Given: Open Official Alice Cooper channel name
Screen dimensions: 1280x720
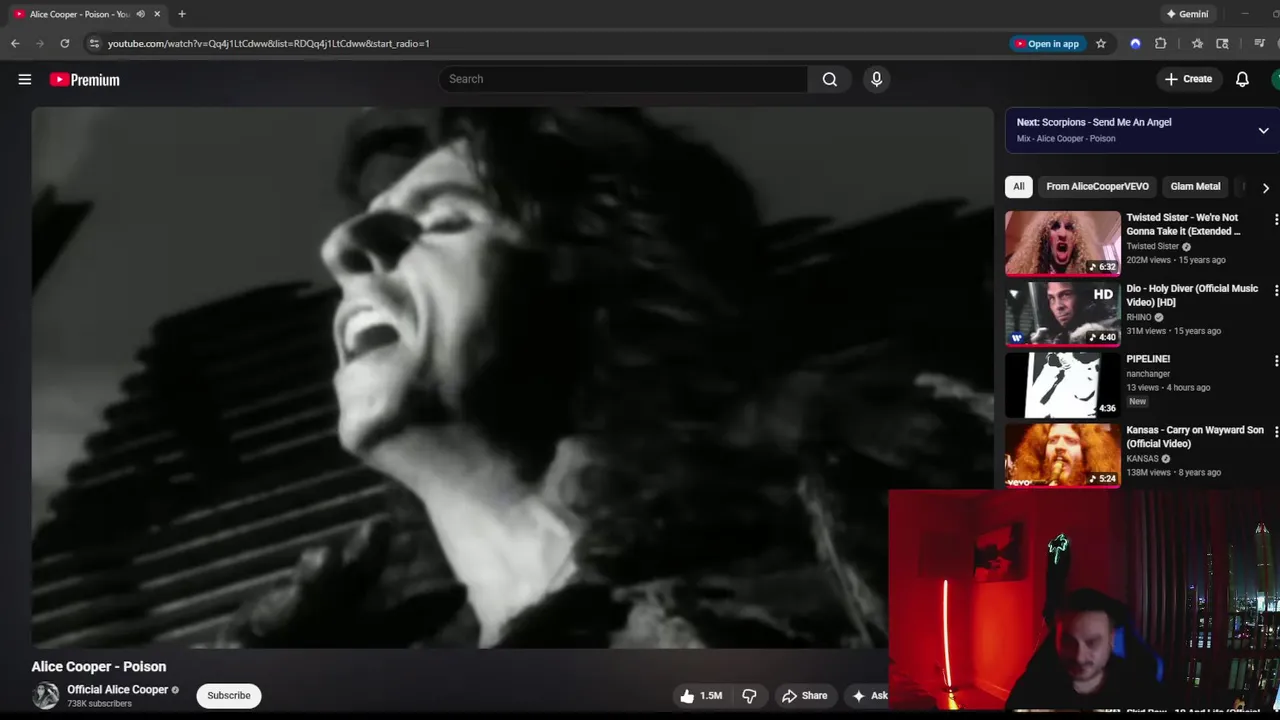Looking at the screenshot, I should pyautogui.click(x=117, y=690).
